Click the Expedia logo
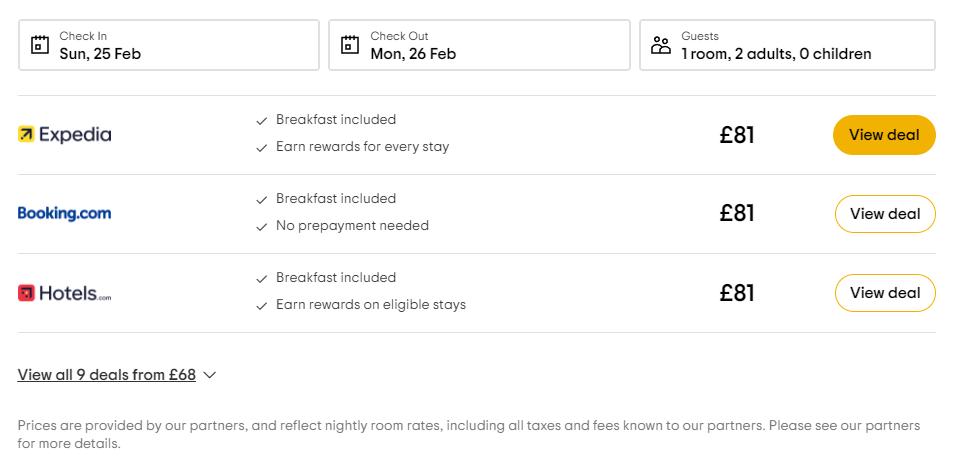Image resolution: width=955 pixels, height=467 pixels. coord(65,135)
